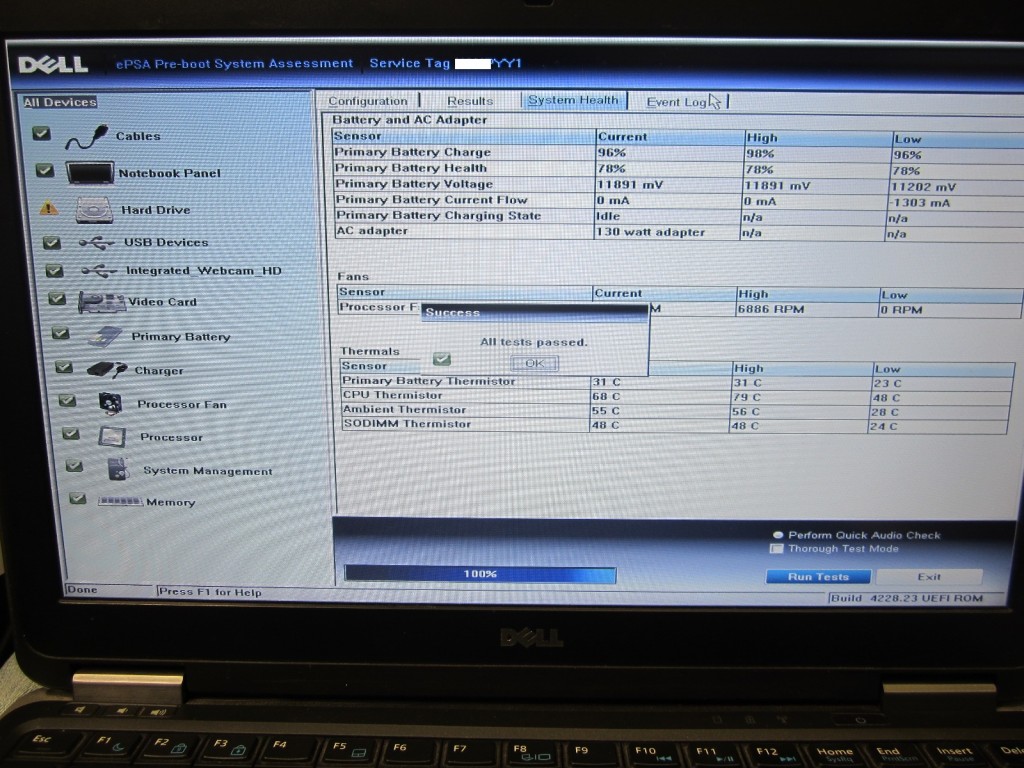Click the '0 RPM' fan low value
The height and width of the screenshot is (768, 1024).
(x=901, y=310)
